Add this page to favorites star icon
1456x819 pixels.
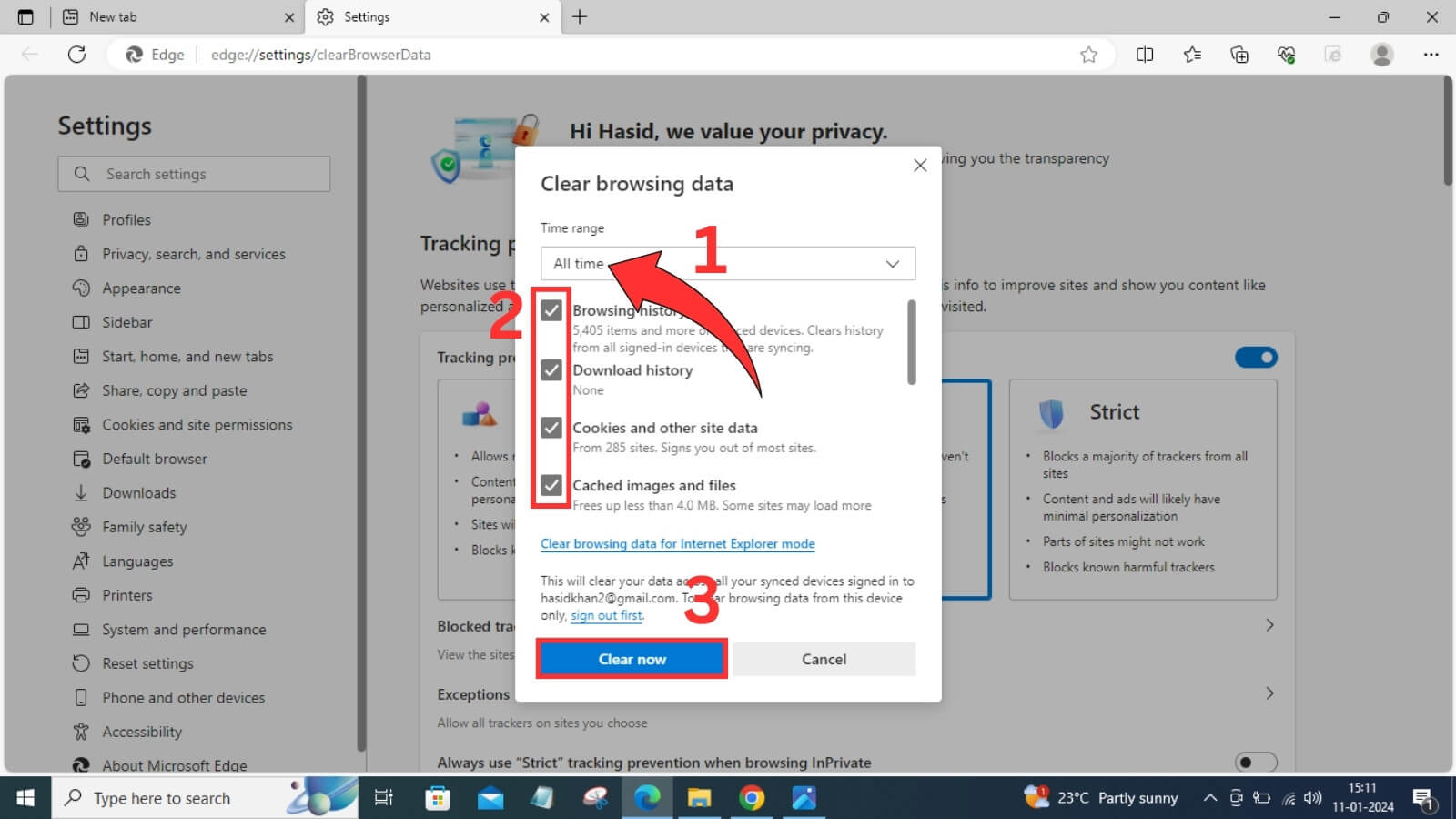[x=1088, y=55]
